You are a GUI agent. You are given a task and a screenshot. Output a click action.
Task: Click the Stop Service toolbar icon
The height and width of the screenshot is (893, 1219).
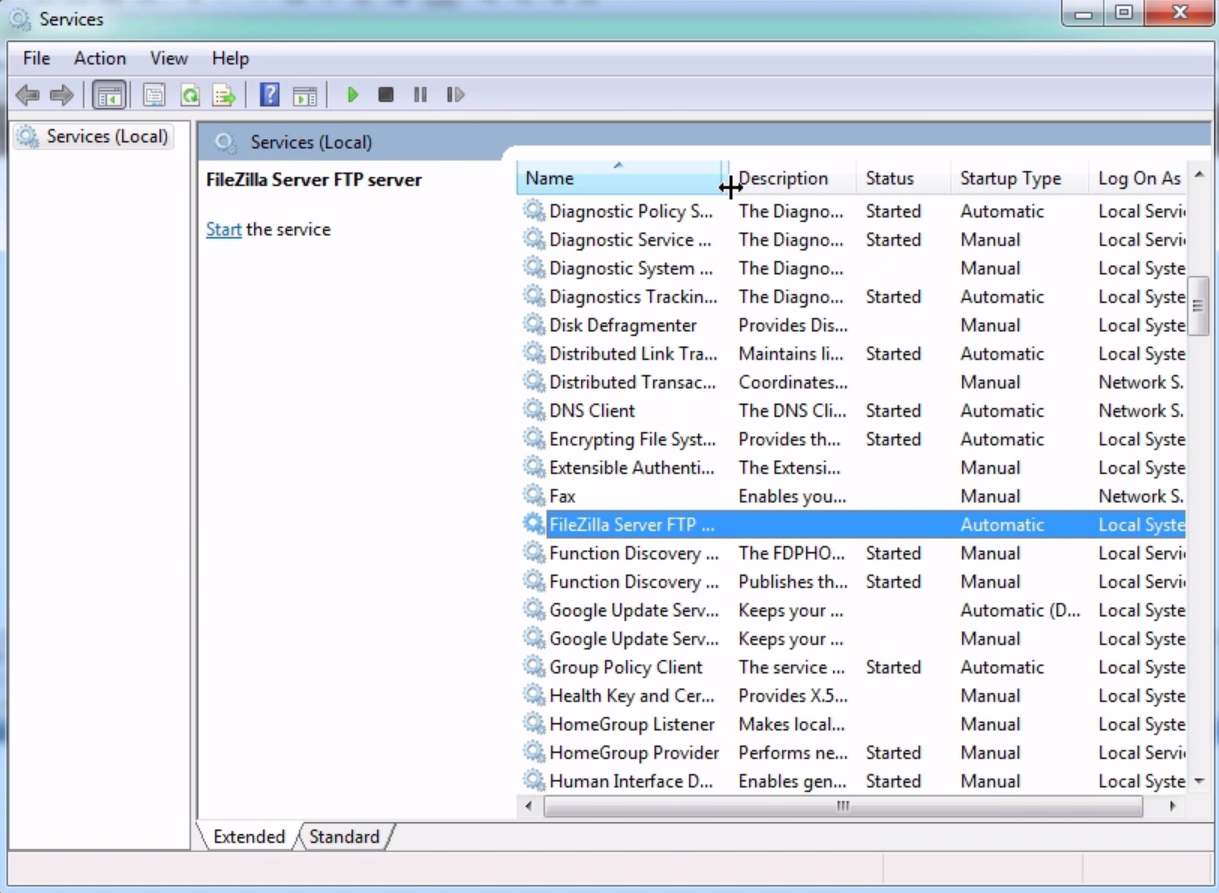click(x=386, y=95)
